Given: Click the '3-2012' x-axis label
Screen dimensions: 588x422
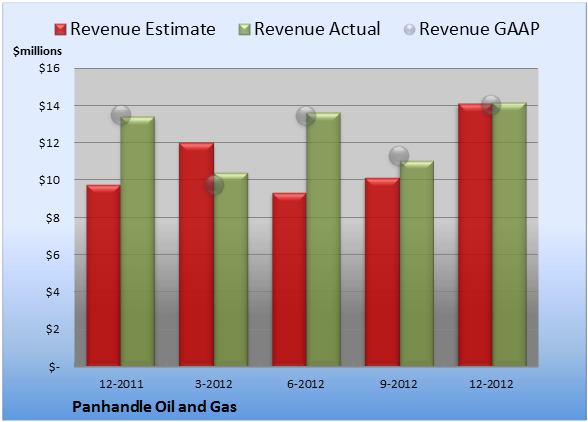Looking at the screenshot, I should click(x=214, y=384).
